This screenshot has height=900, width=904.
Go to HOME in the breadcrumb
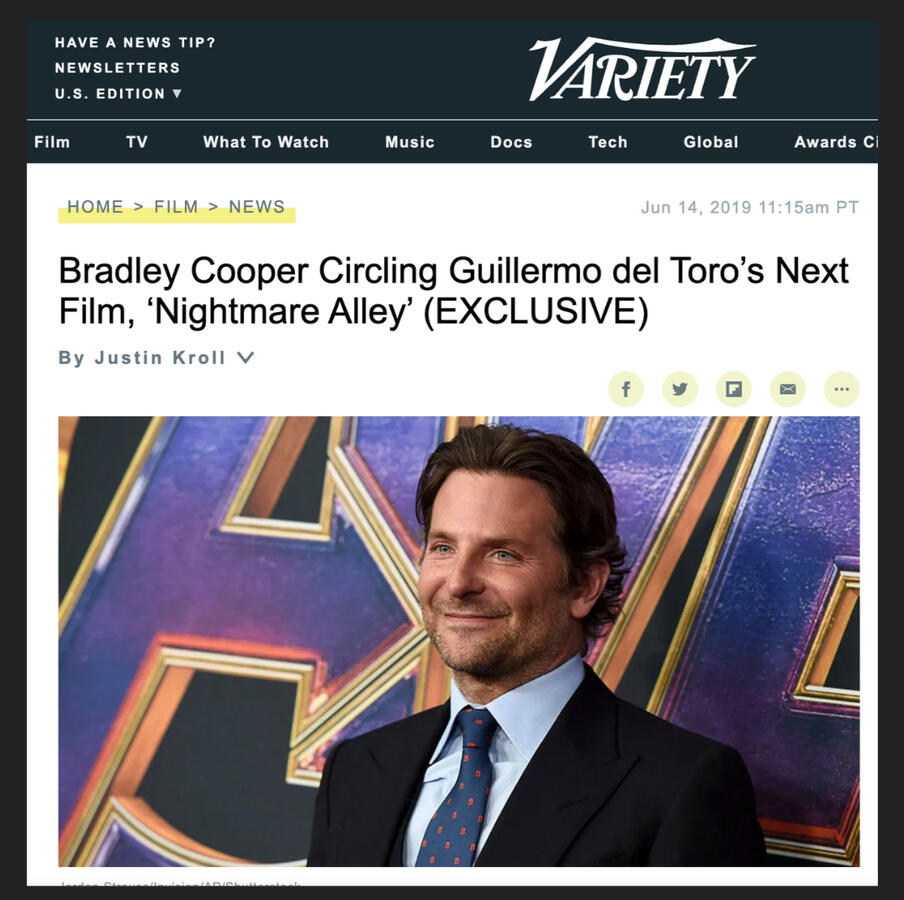coord(95,206)
